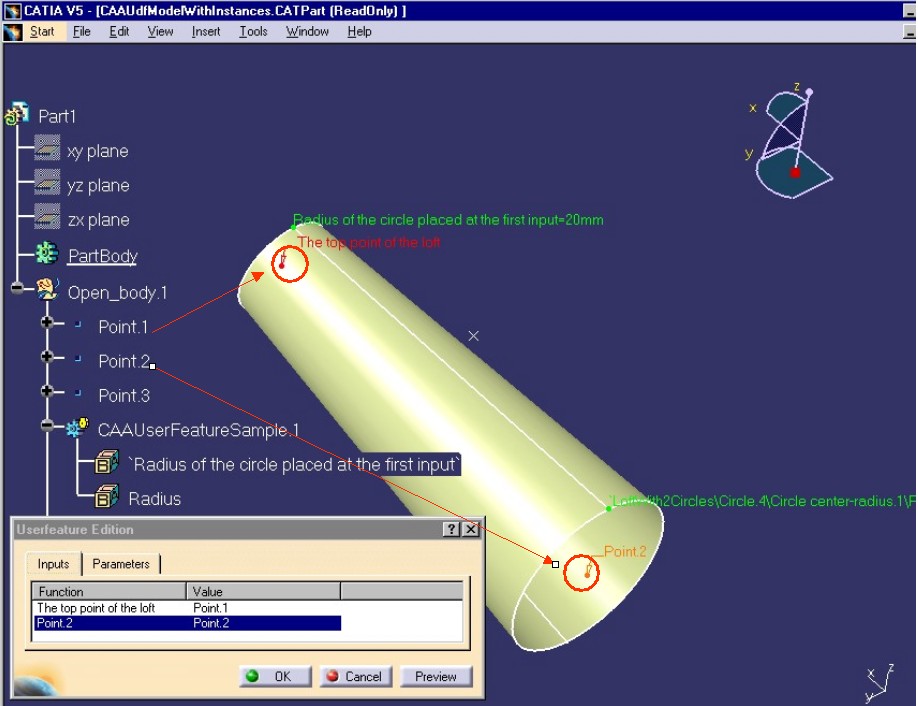Click the PartBody gear icon

(x=47, y=253)
